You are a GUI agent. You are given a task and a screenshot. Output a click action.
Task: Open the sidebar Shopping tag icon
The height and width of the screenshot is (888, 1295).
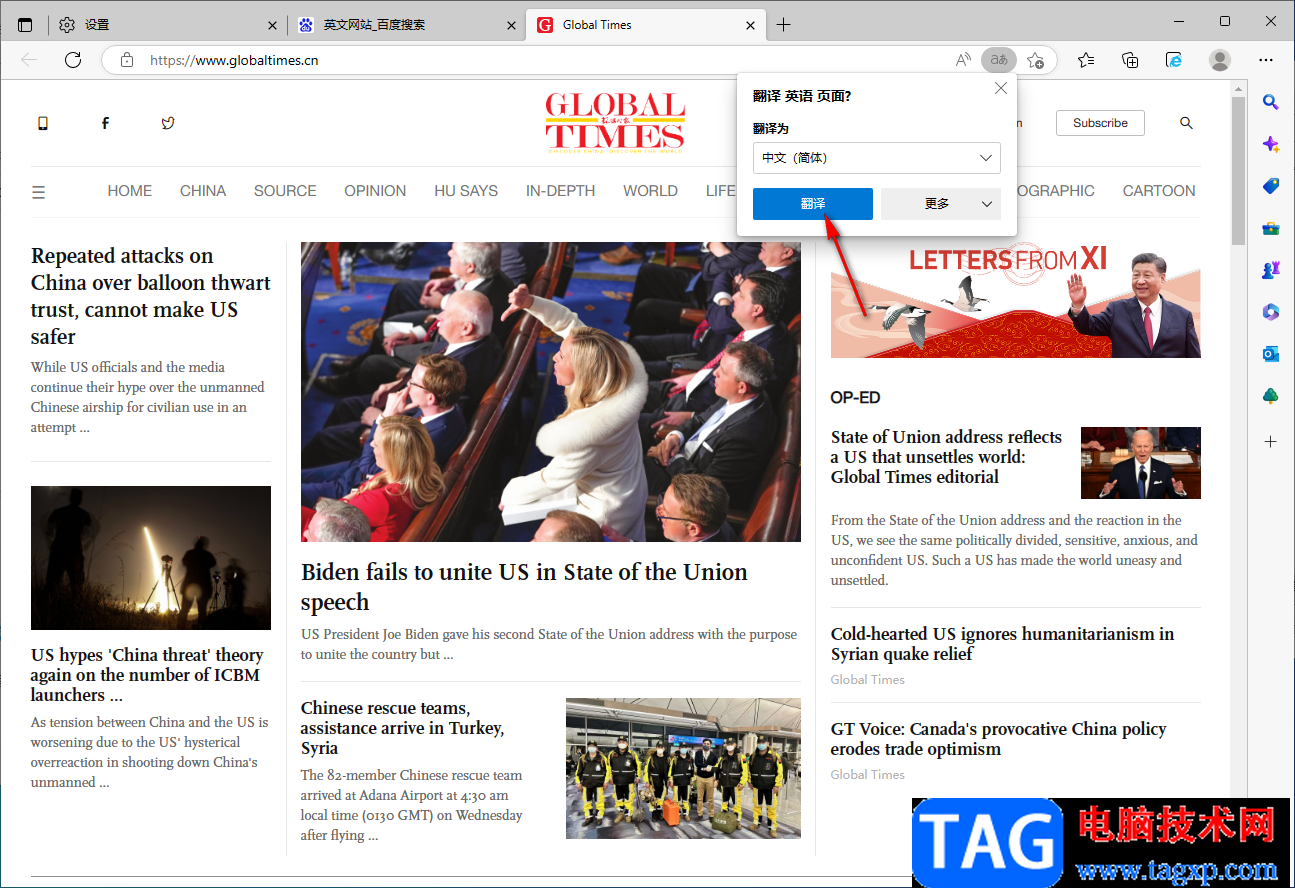coord(1271,186)
